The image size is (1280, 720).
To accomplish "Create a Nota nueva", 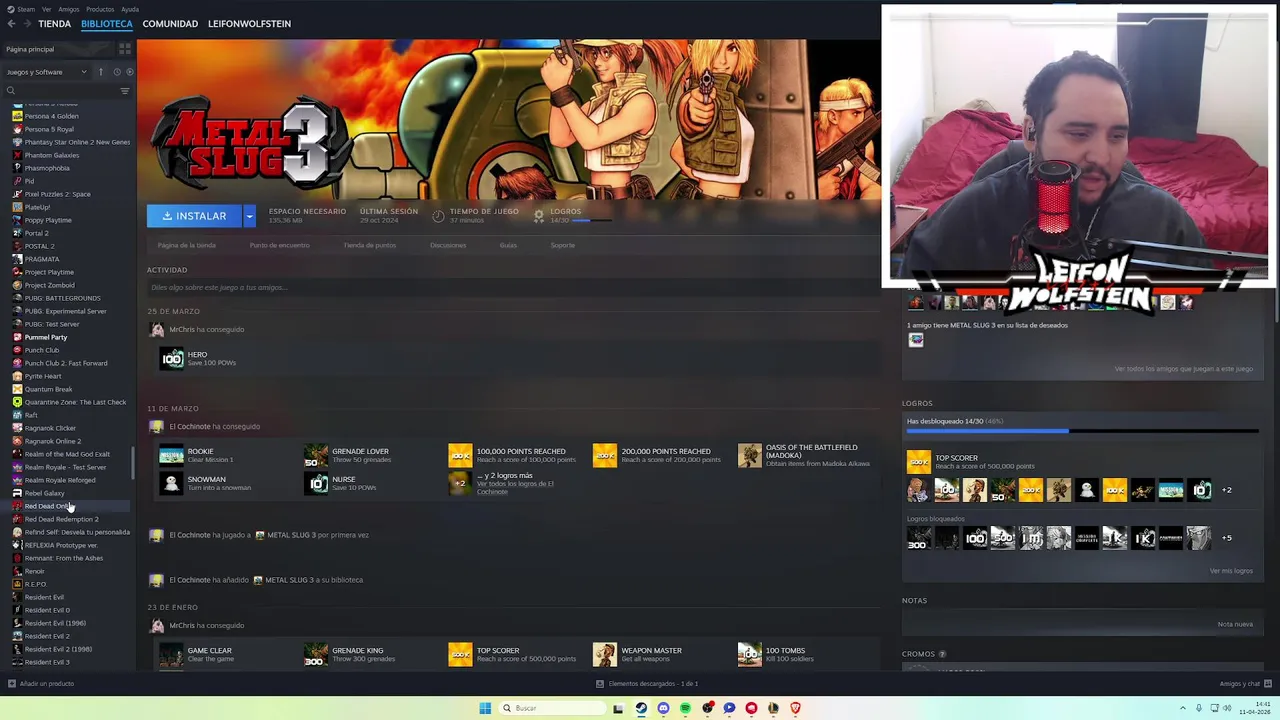I will click(x=1235, y=624).
